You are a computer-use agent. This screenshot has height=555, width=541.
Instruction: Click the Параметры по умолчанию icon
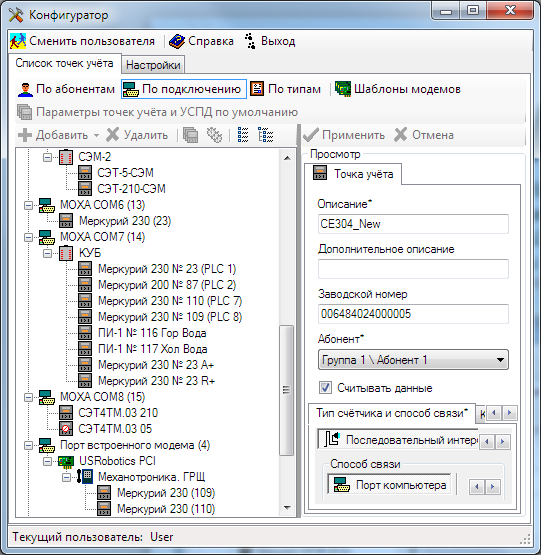pyautogui.click(x=25, y=112)
